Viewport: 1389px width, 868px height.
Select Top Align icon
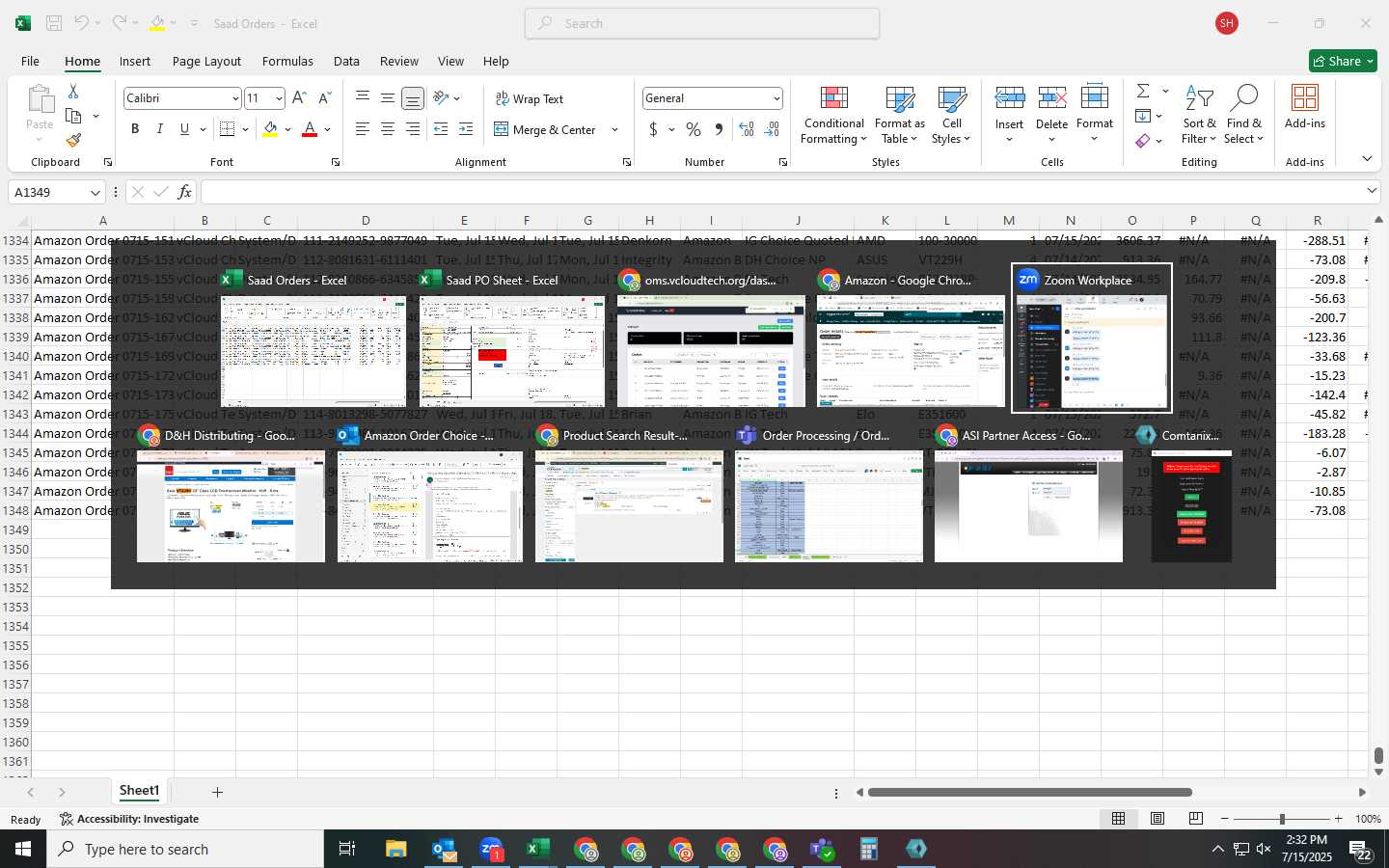[363, 98]
